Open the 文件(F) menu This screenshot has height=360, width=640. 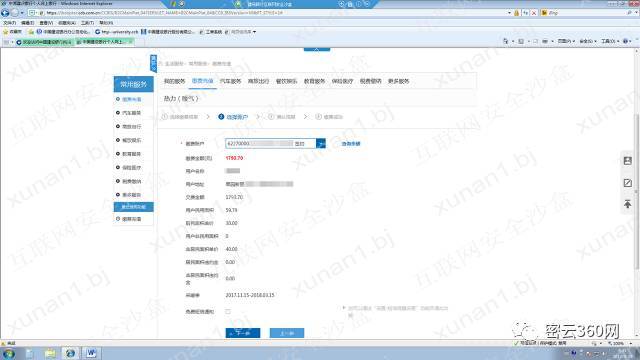(9, 23)
